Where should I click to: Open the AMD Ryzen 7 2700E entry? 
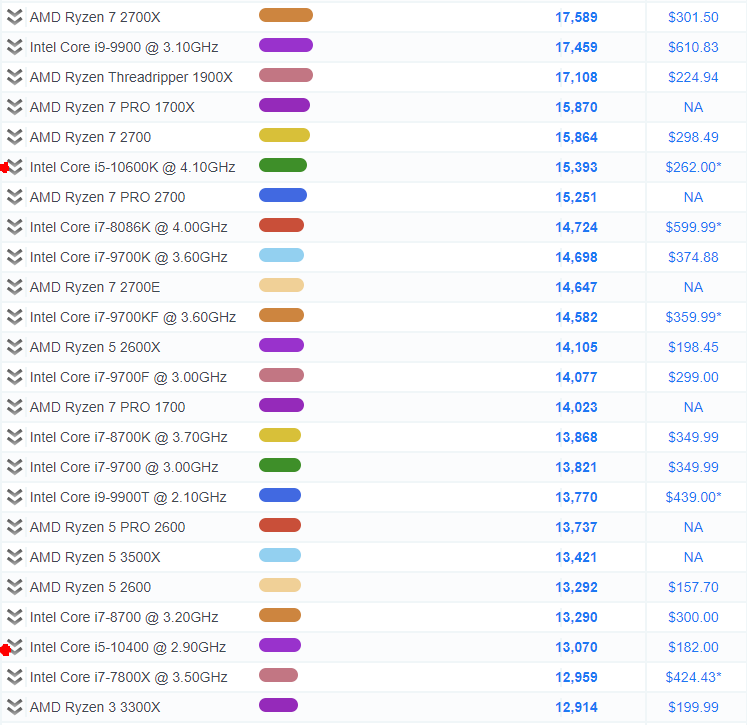click(95, 287)
